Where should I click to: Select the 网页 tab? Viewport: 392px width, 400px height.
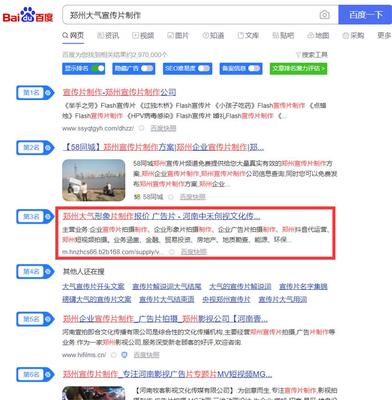(x=73, y=35)
